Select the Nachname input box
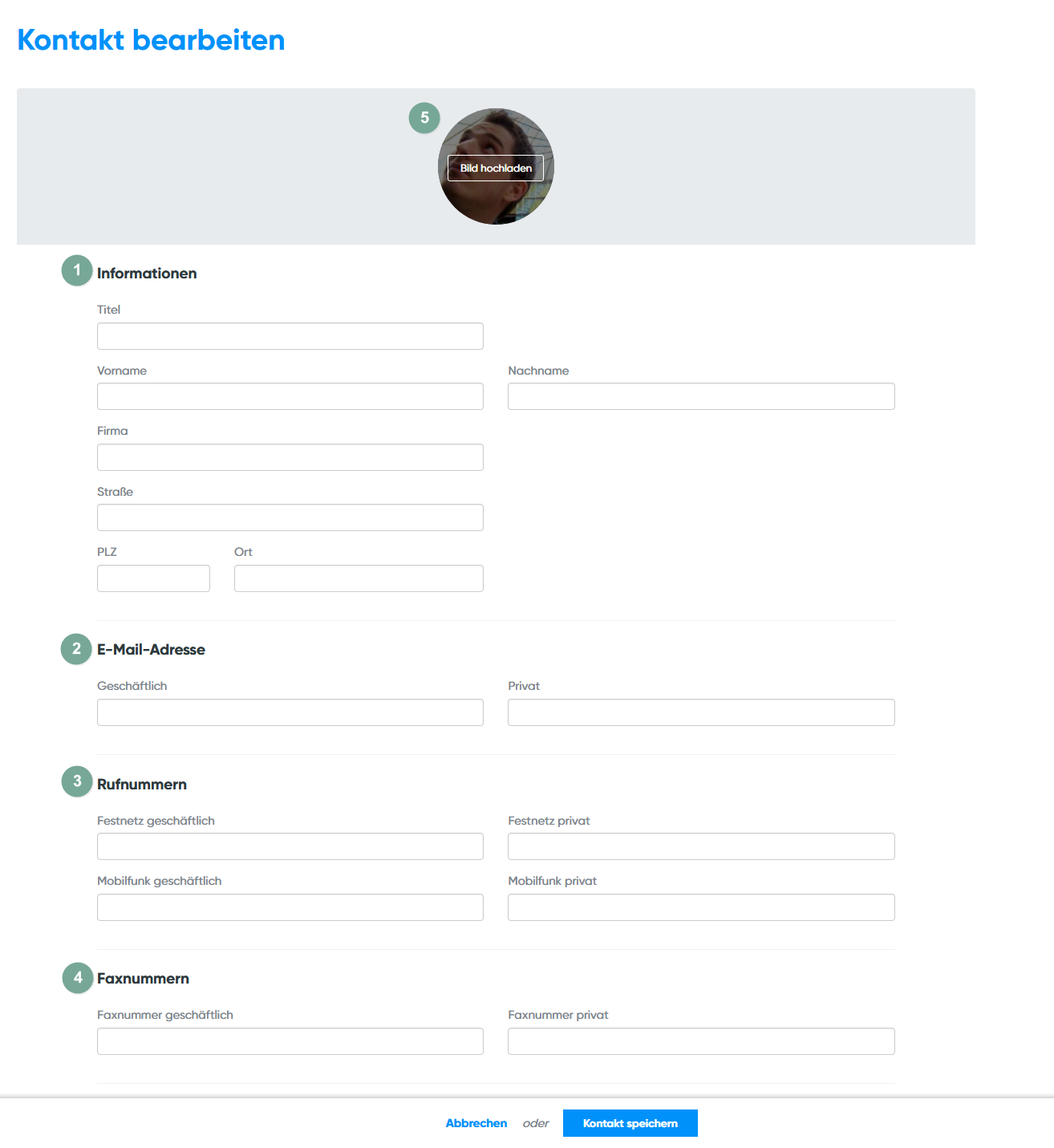Viewport: 1054px width, 1148px height. pos(700,396)
